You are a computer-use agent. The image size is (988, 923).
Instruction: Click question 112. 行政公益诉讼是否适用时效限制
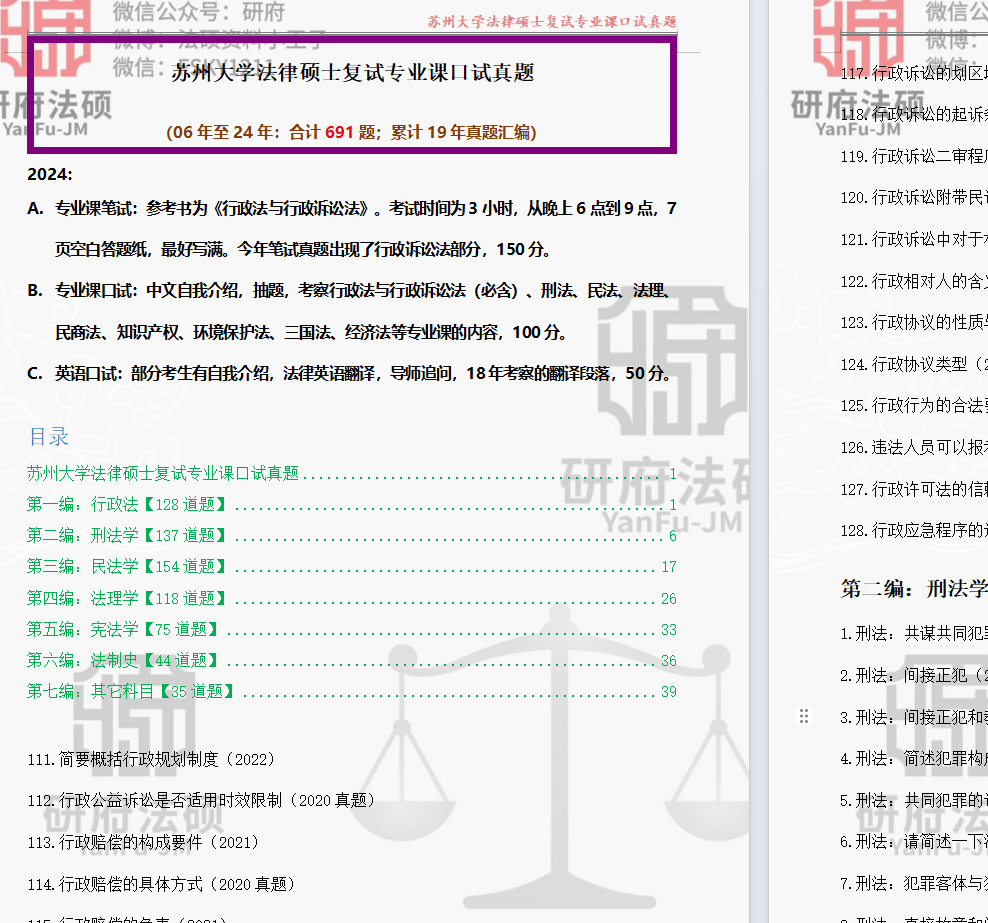(x=201, y=801)
